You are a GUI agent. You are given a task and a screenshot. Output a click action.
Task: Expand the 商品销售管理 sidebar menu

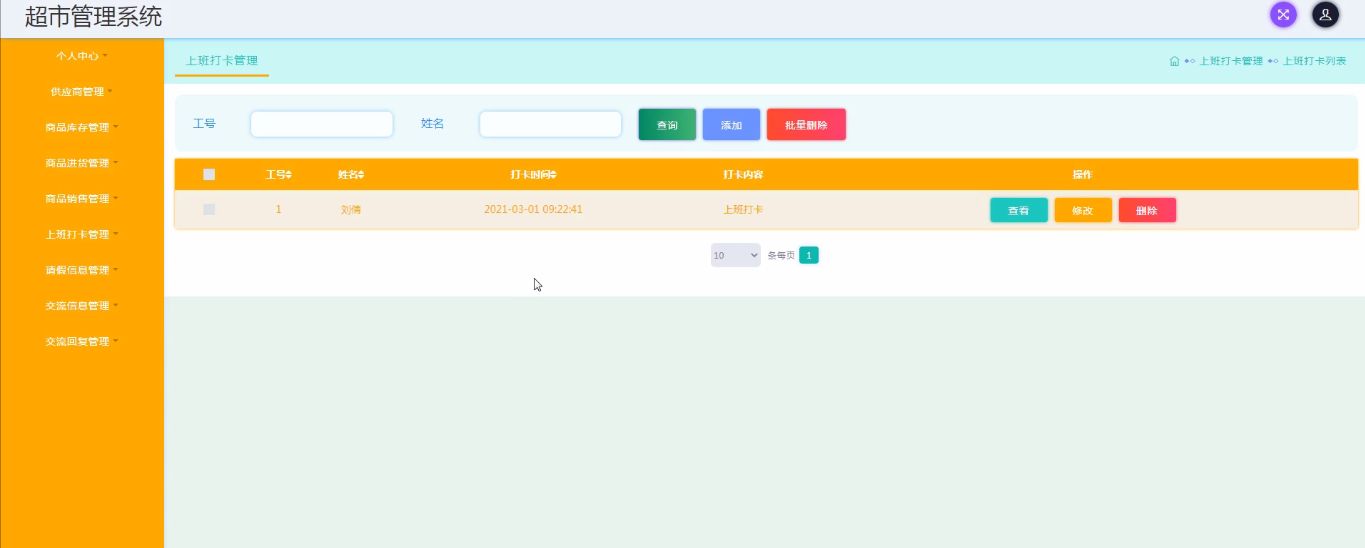click(x=82, y=199)
